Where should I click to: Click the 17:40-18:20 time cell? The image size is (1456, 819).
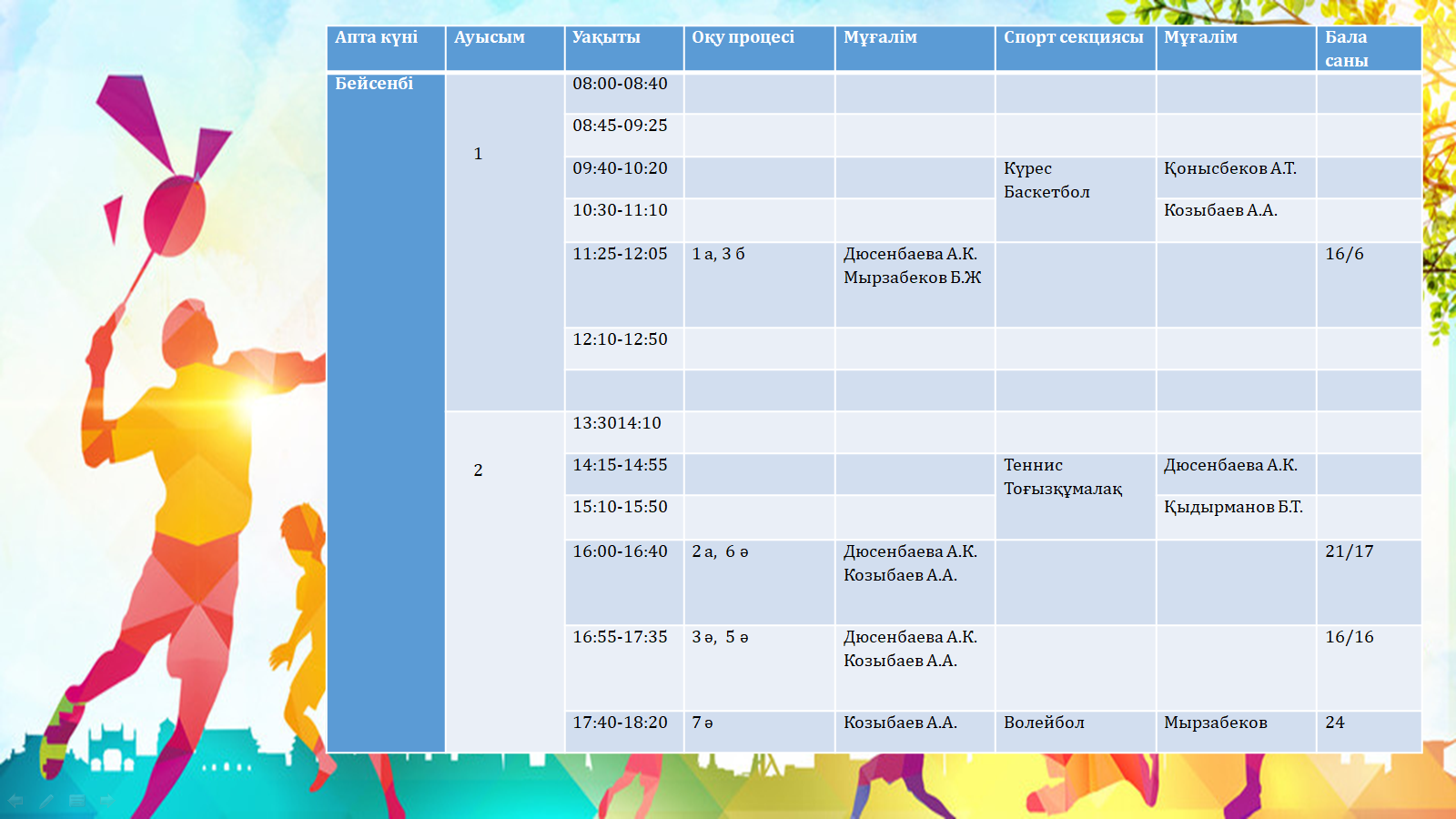624,732
